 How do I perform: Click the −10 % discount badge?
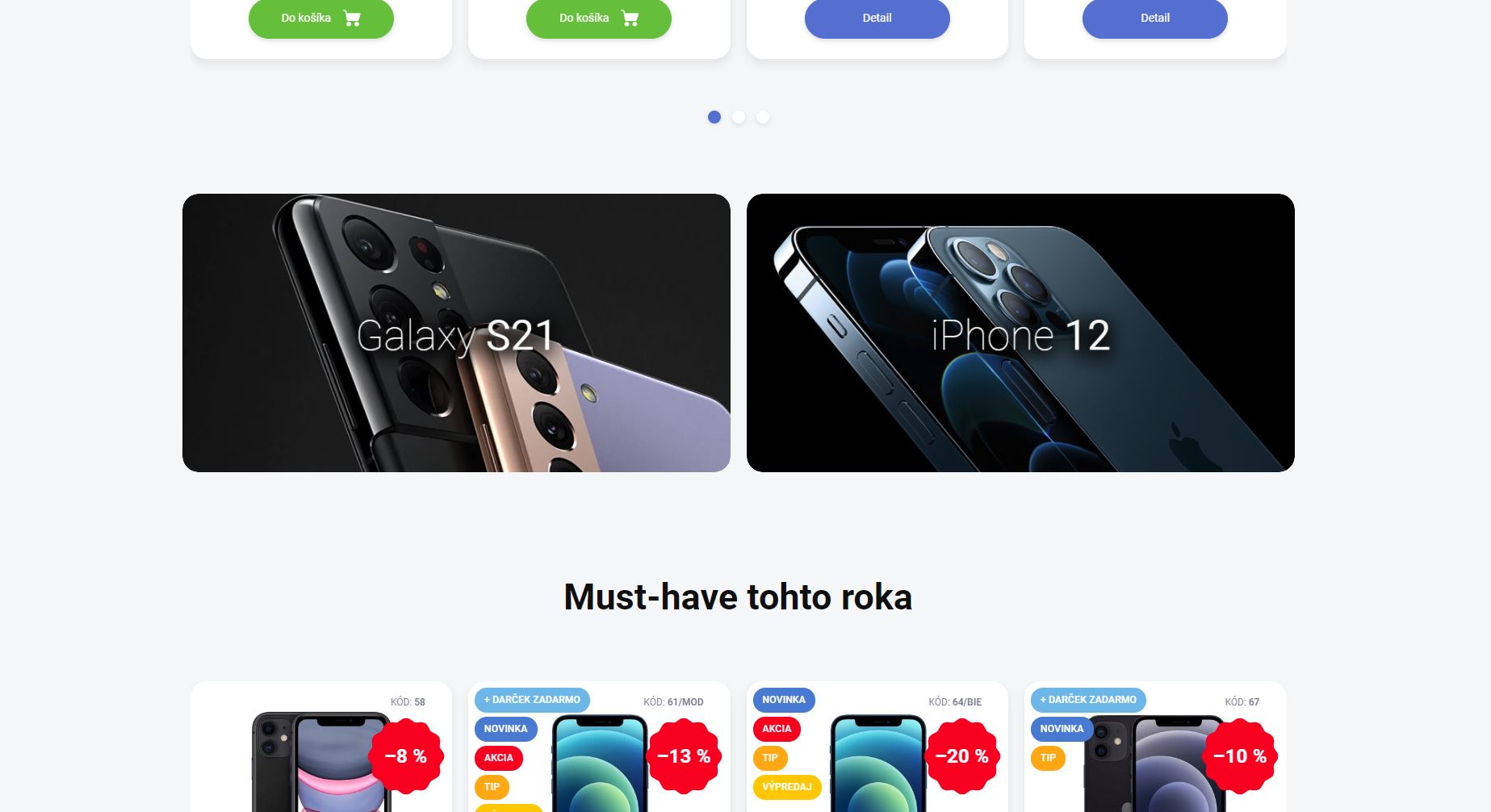tap(1240, 756)
